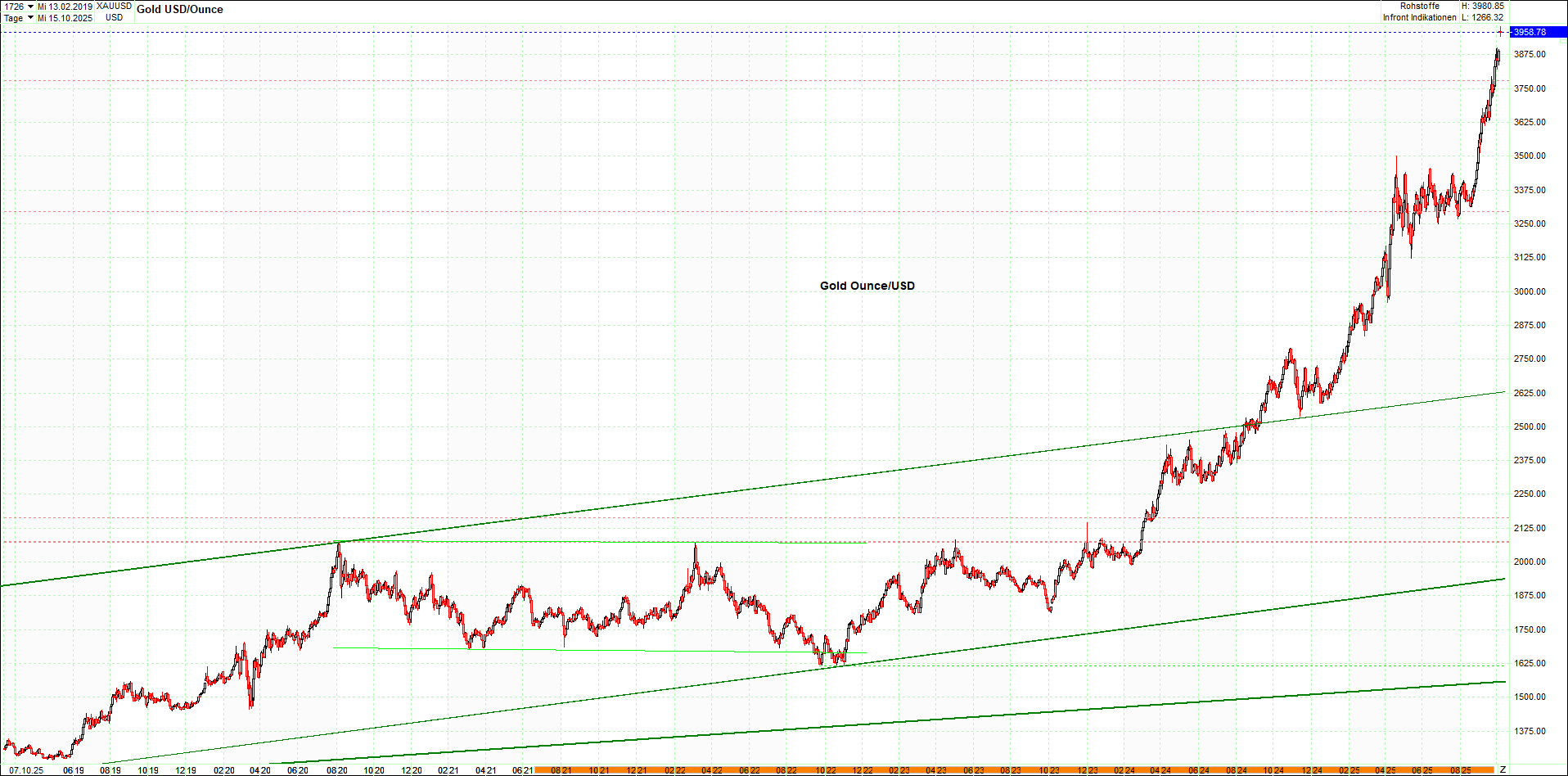Click the start date Mi 13.02.2019
Screen dimensions: 1568x776
pyautogui.click(x=65, y=7)
